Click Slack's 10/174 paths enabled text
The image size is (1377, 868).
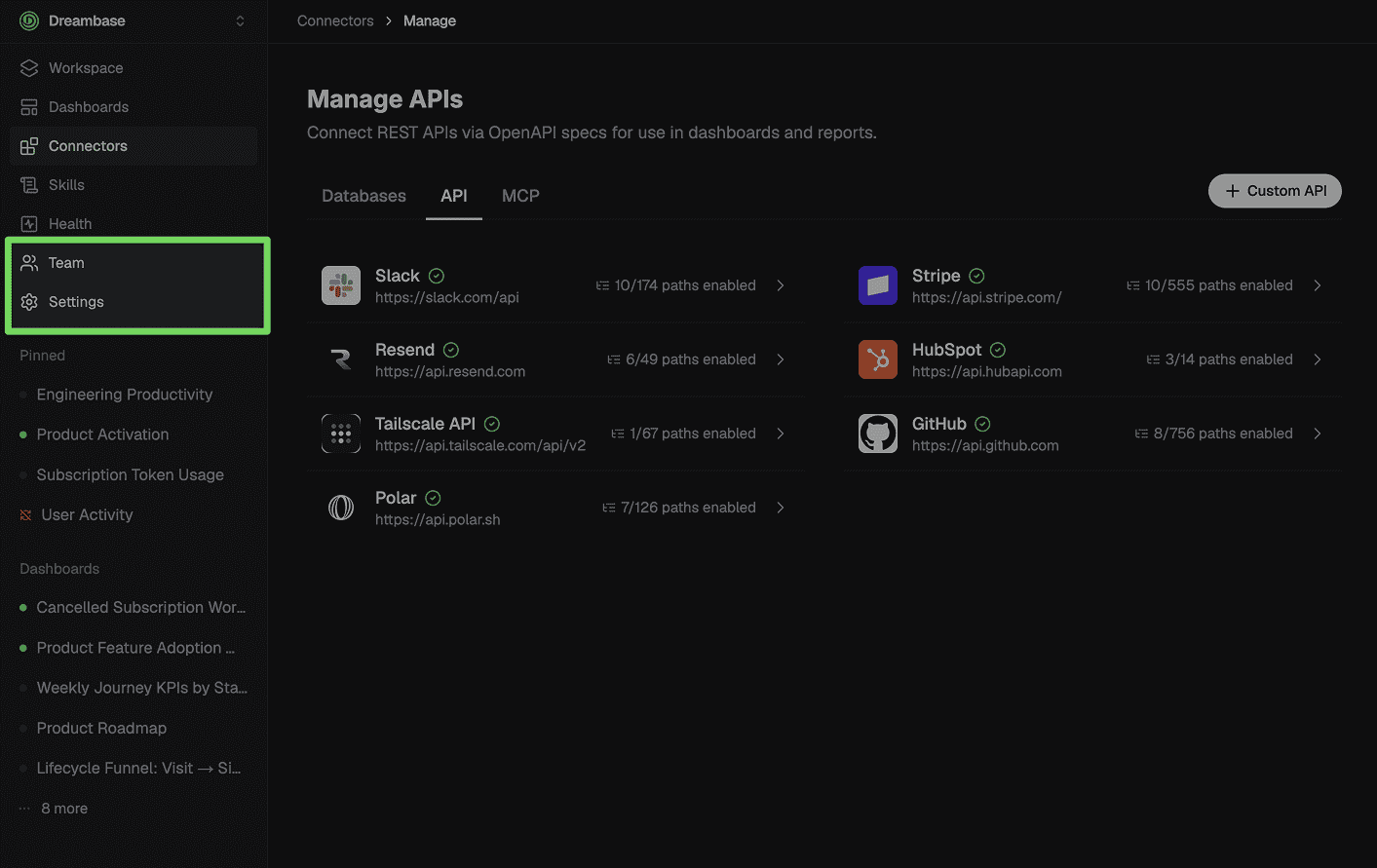coord(685,285)
